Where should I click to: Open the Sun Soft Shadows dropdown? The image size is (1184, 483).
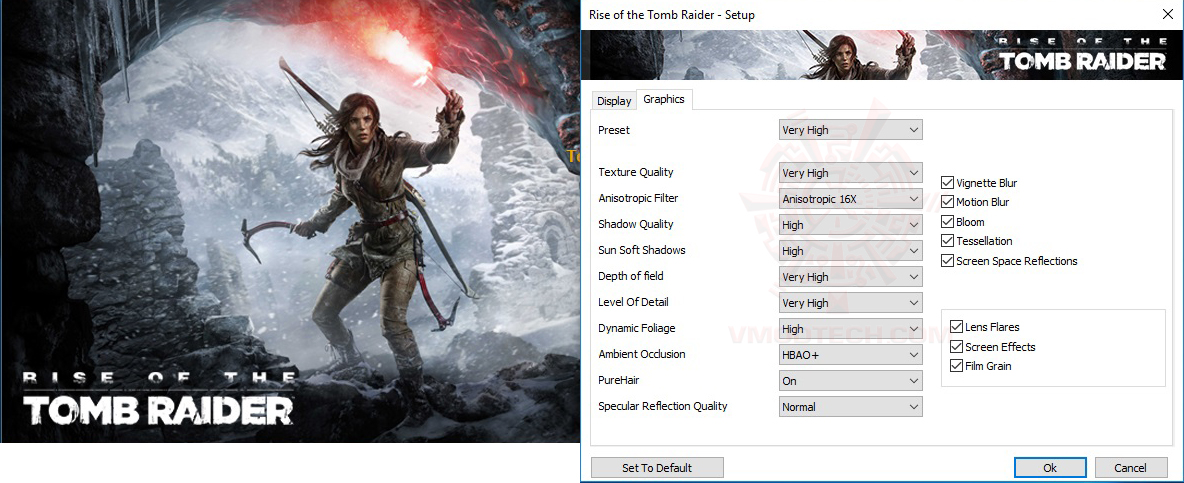[851, 251]
